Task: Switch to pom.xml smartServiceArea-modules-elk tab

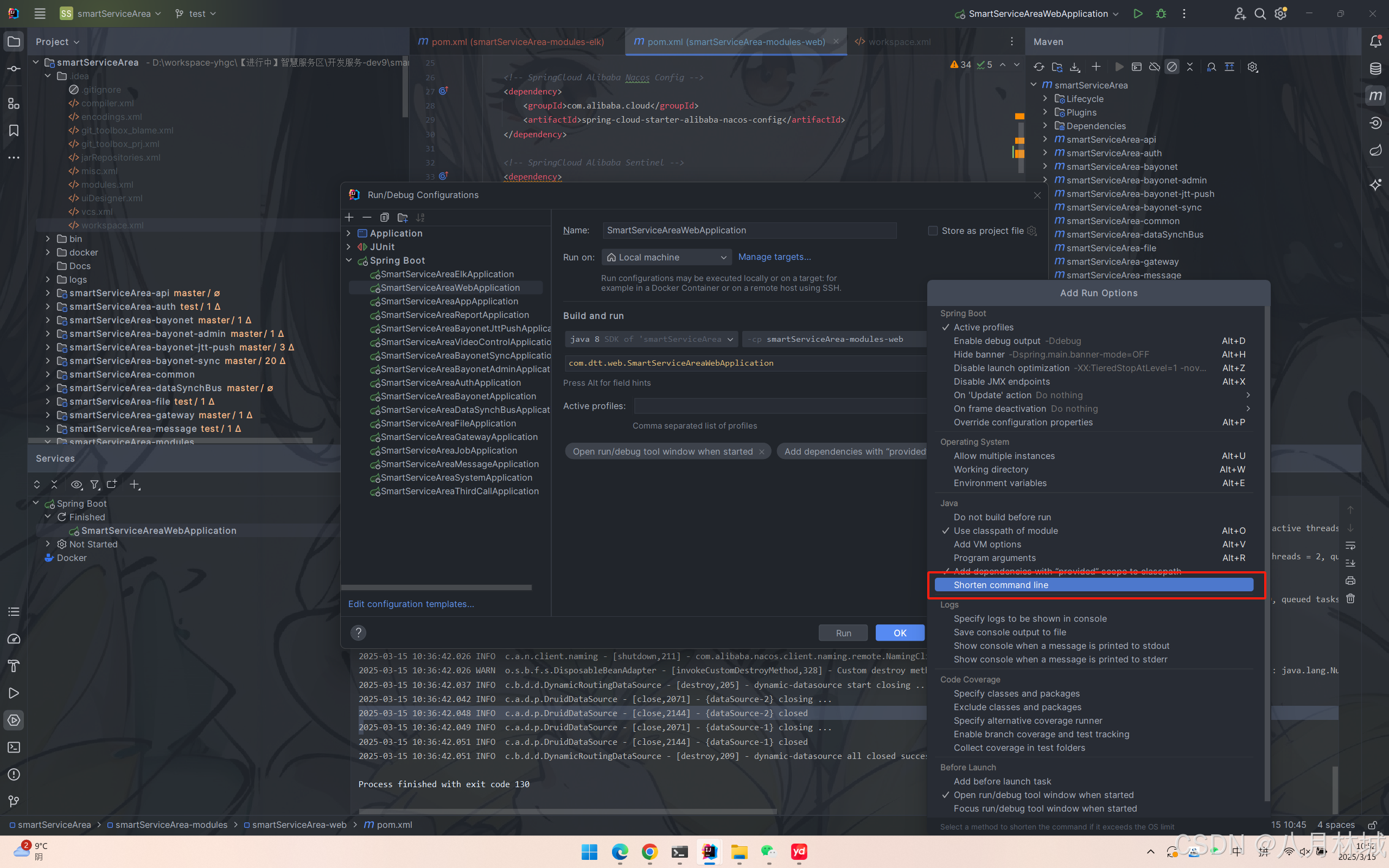Action: 517,42
